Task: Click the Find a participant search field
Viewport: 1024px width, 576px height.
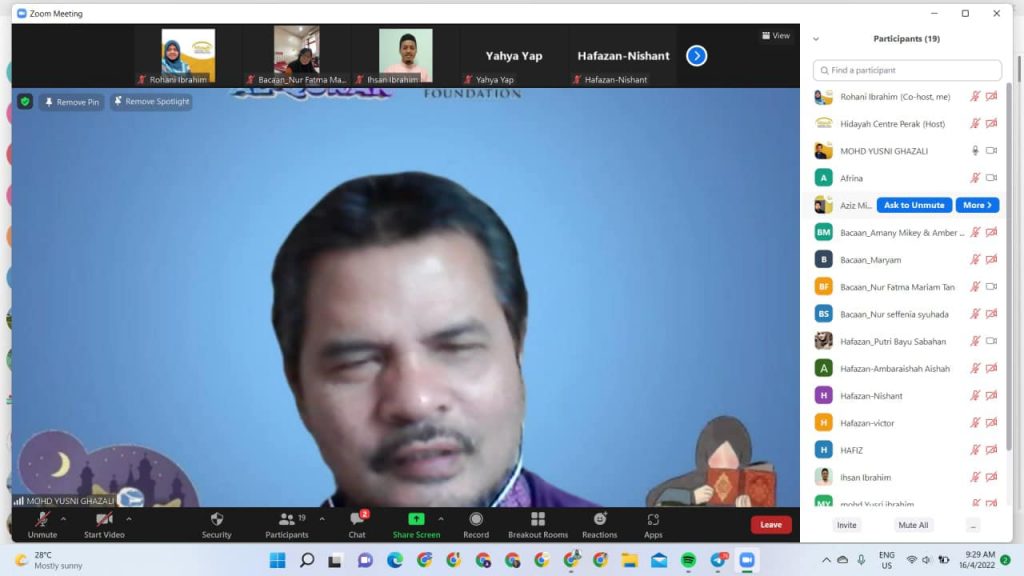Action: [907, 70]
